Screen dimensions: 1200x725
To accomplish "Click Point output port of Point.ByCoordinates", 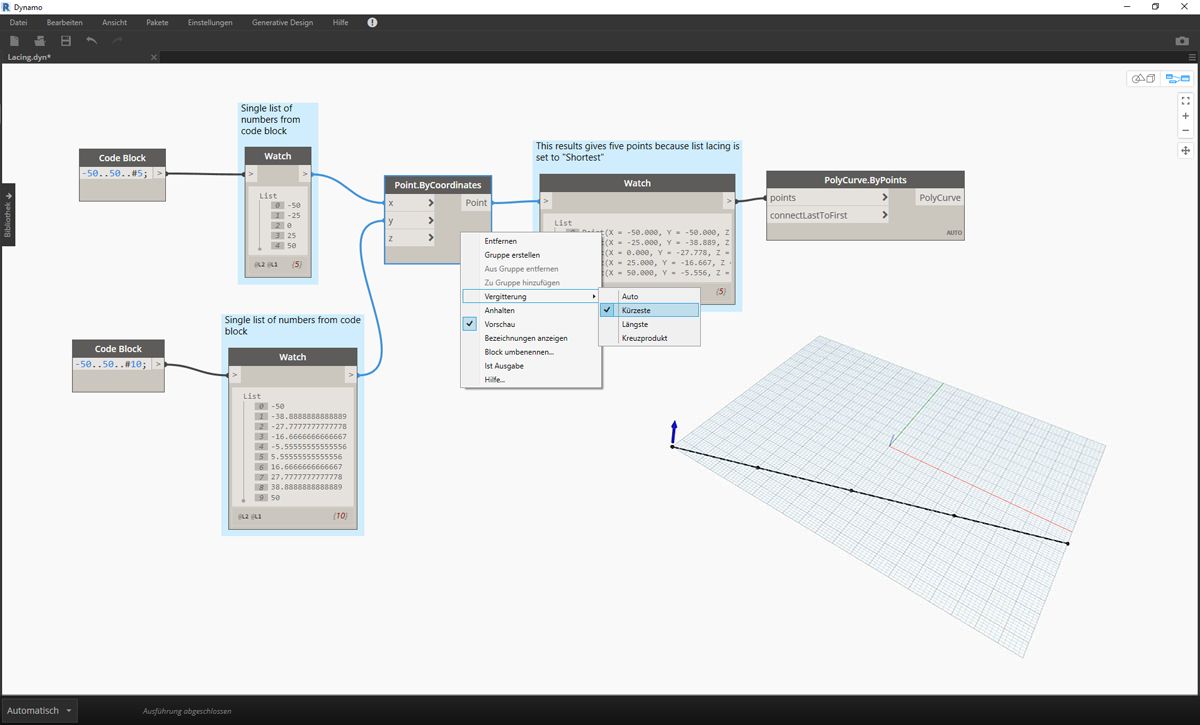I will point(476,203).
